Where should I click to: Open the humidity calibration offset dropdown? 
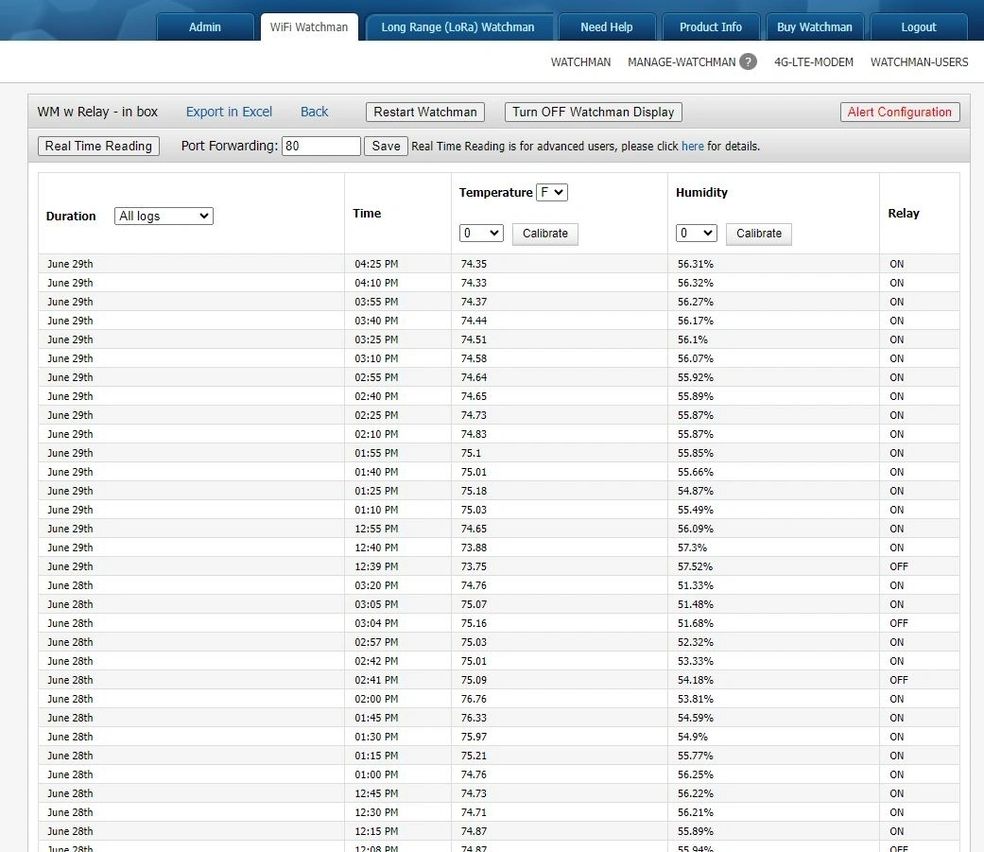696,233
